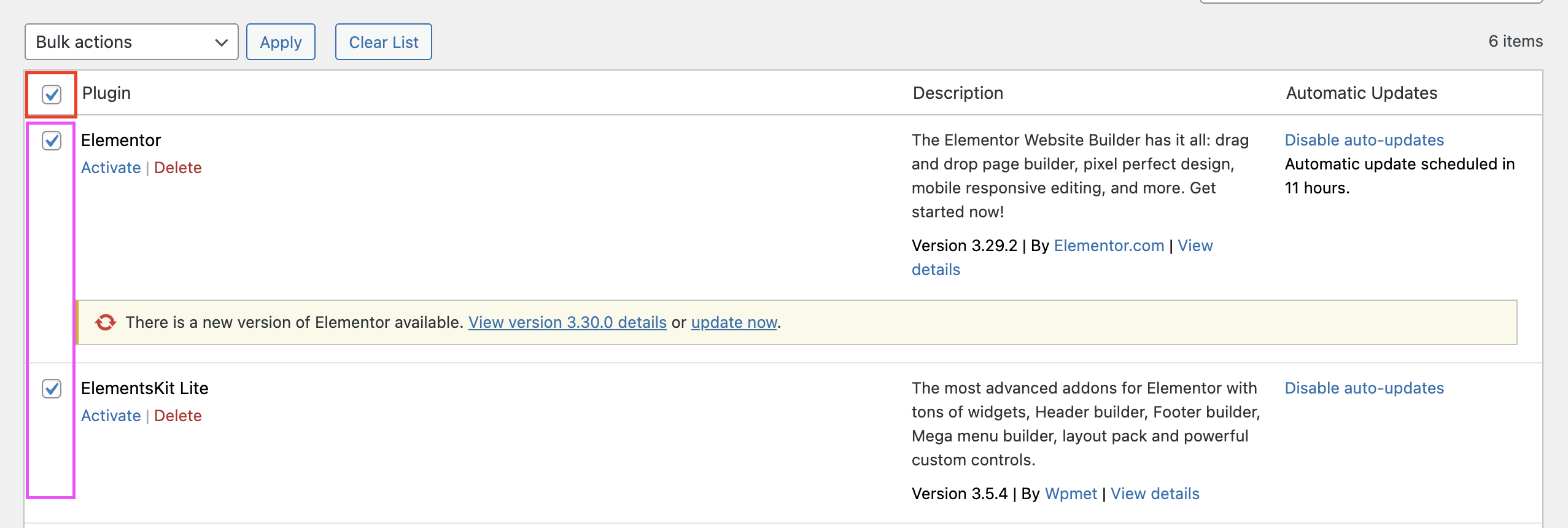Click the Elementor update refresh icon
Screen dimensions: 1568x528
(106, 322)
